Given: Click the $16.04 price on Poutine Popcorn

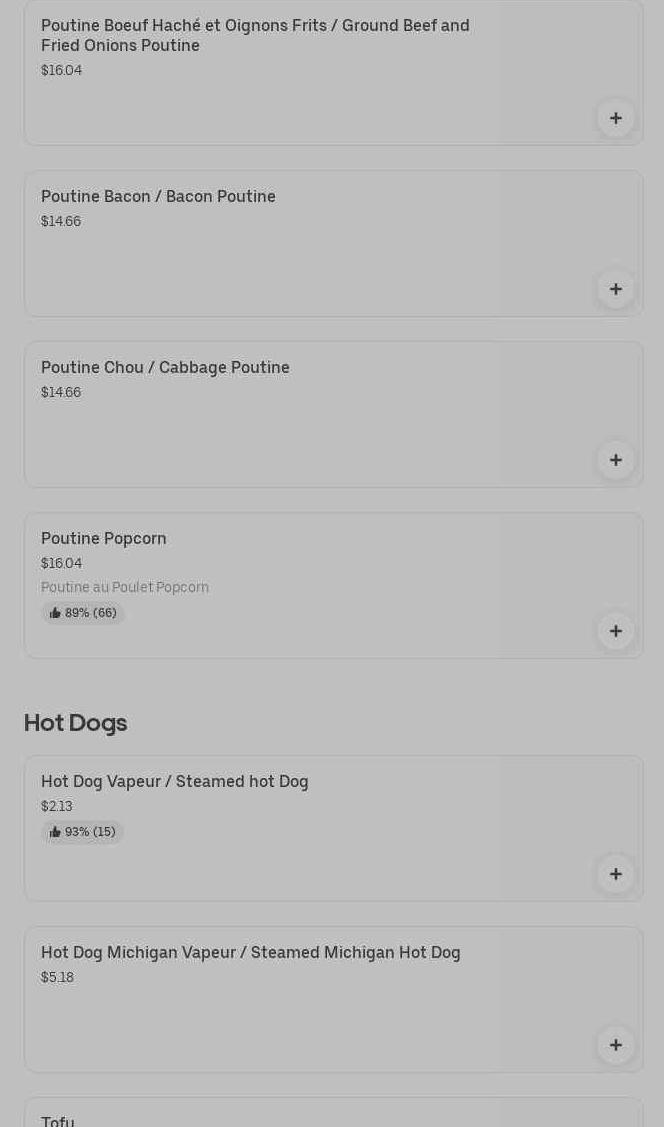Looking at the screenshot, I should [x=62, y=564].
